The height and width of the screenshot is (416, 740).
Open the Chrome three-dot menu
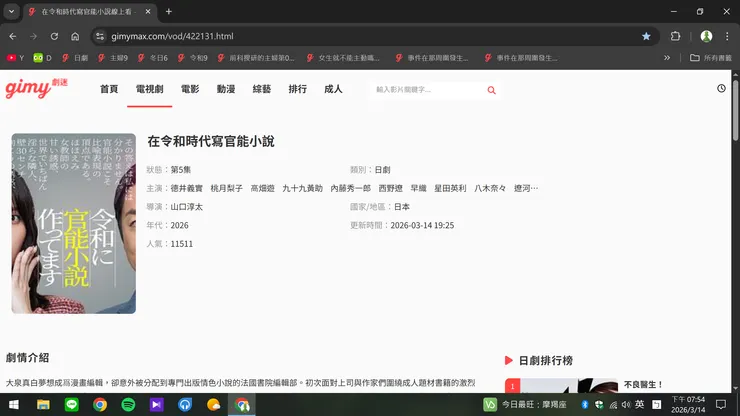(x=727, y=36)
